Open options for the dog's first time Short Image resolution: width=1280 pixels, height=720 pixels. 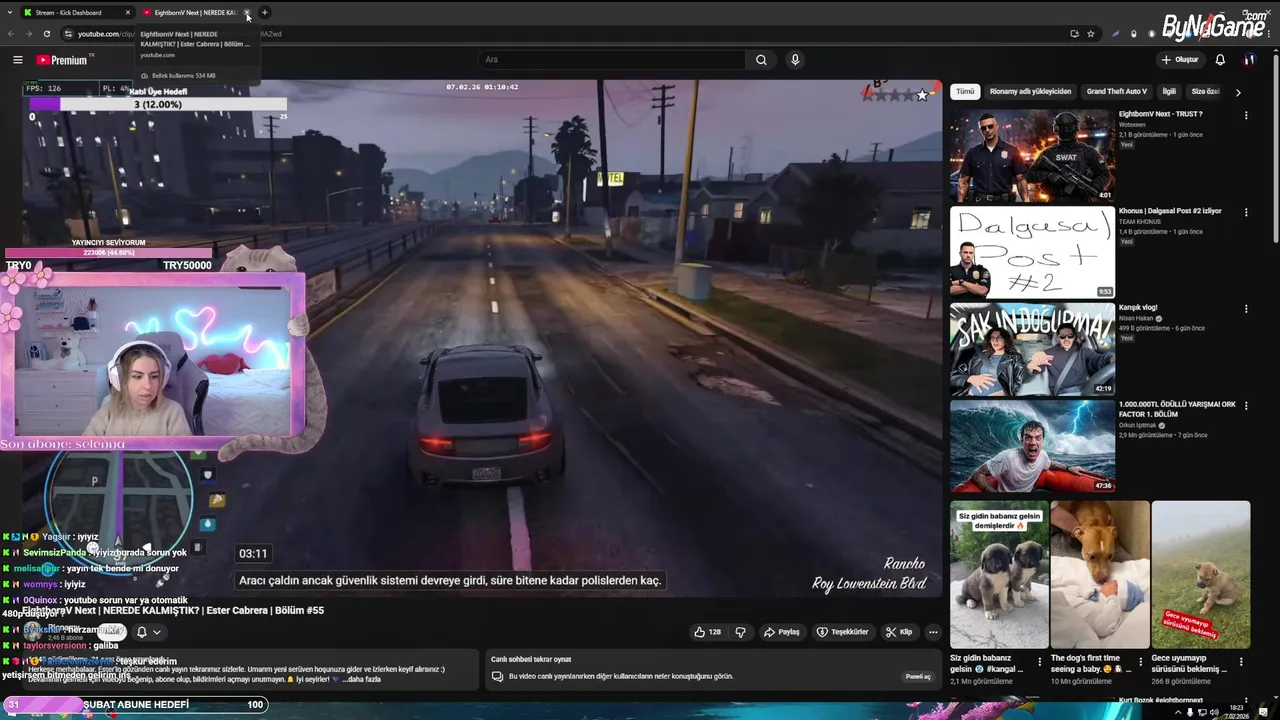pos(1141,662)
